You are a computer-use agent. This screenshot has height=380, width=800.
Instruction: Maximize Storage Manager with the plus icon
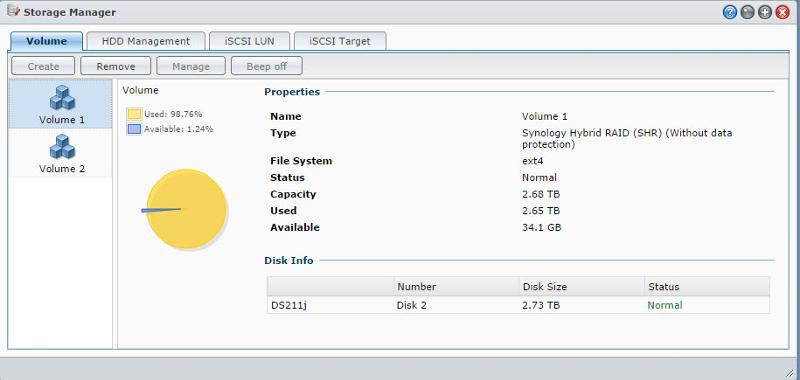[x=764, y=12]
